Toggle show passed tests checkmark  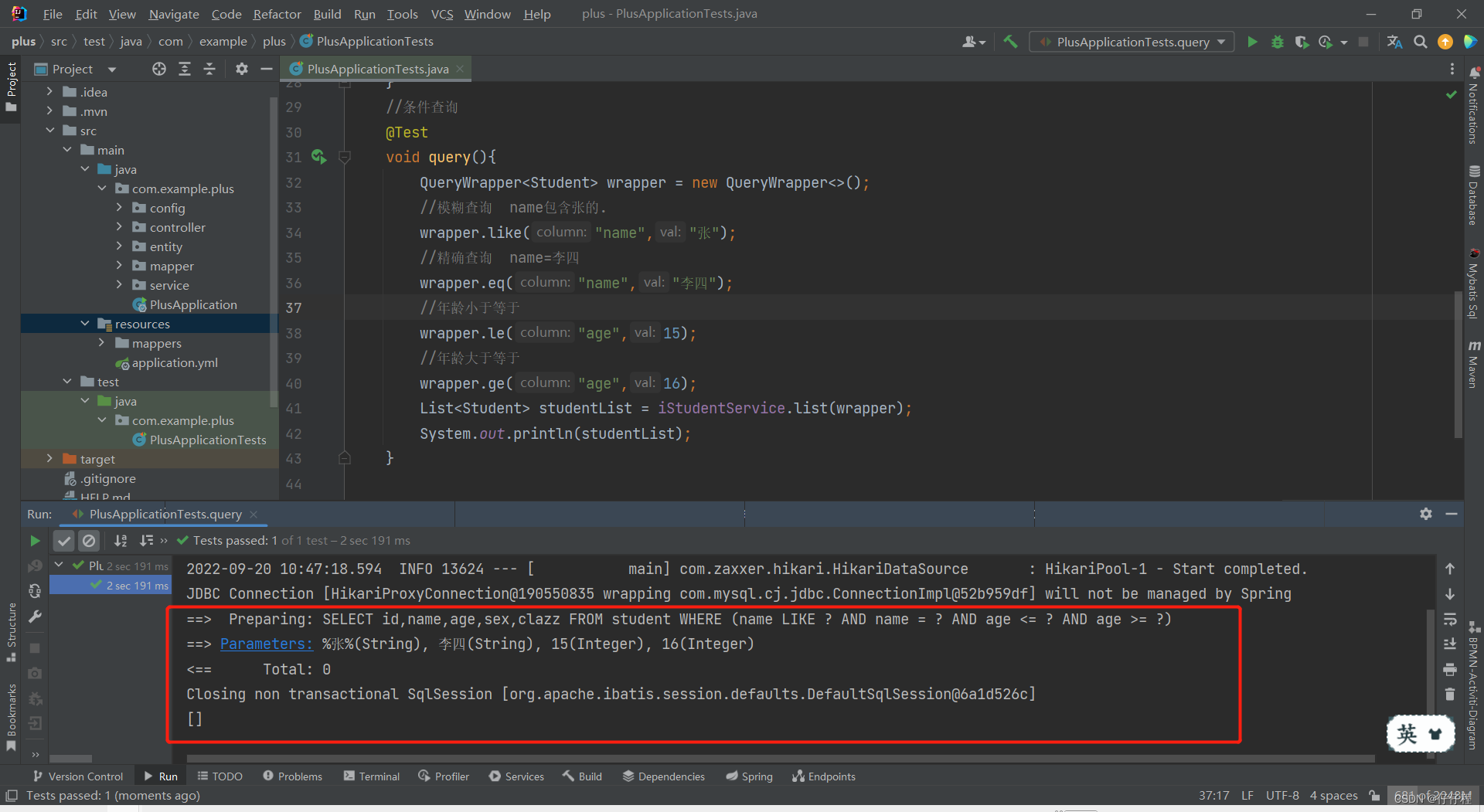tap(64, 541)
